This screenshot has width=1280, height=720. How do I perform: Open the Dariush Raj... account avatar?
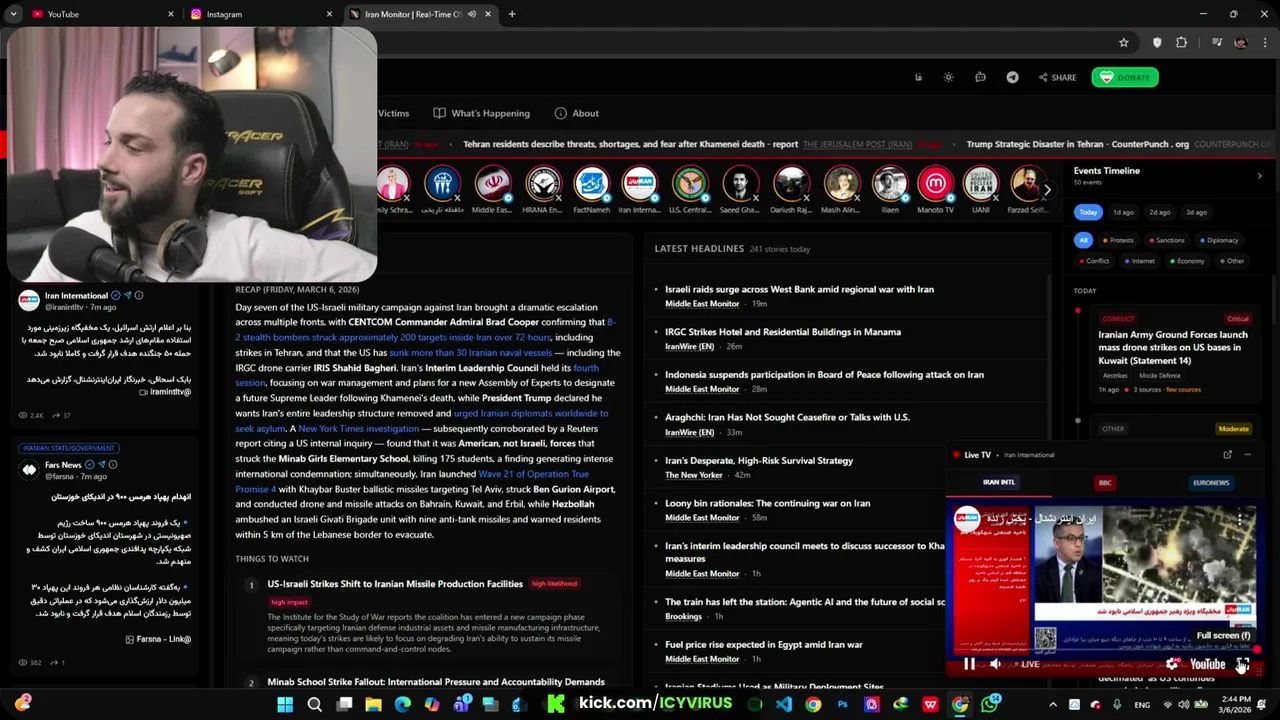[791, 184]
